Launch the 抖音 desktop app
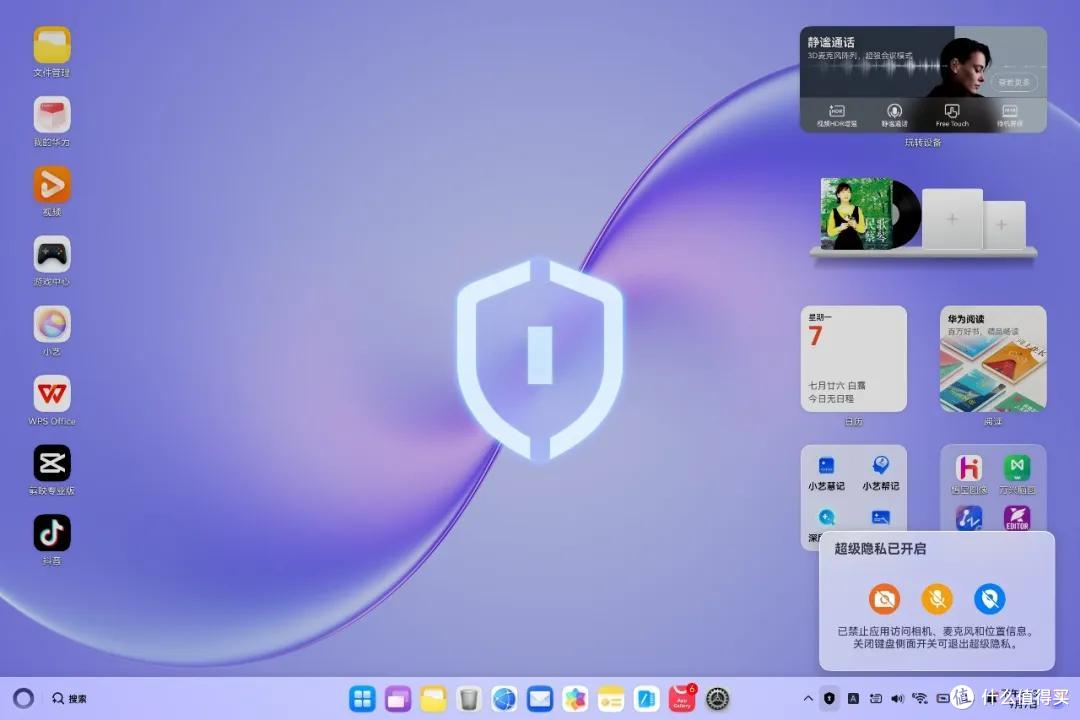This screenshot has height=720, width=1080. tap(52, 533)
